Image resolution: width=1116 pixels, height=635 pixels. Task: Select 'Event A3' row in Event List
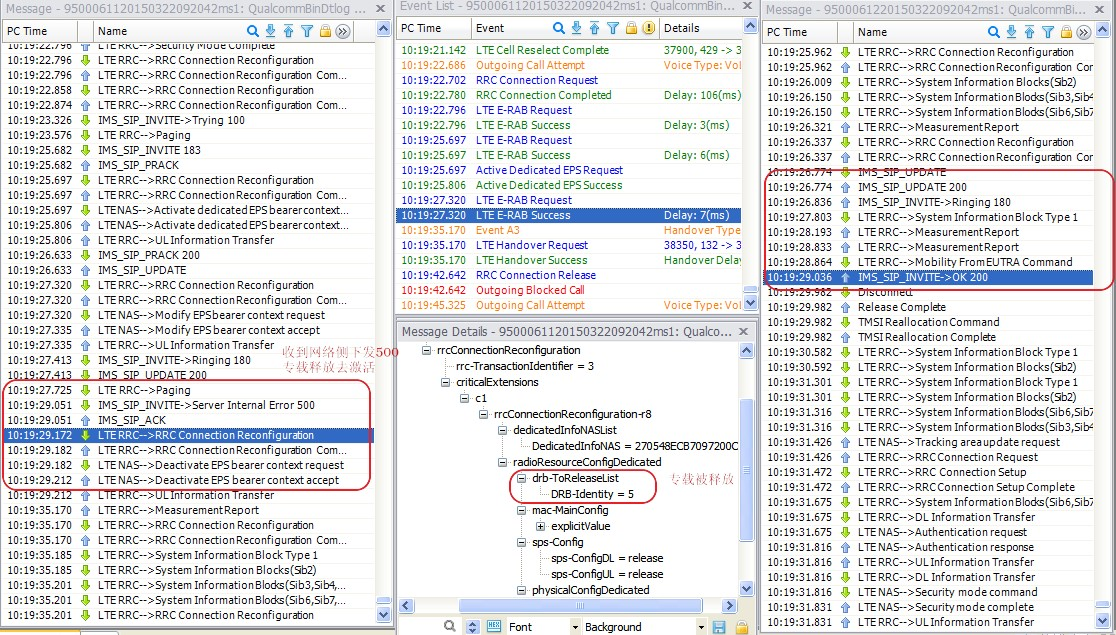(x=569, y=230)
